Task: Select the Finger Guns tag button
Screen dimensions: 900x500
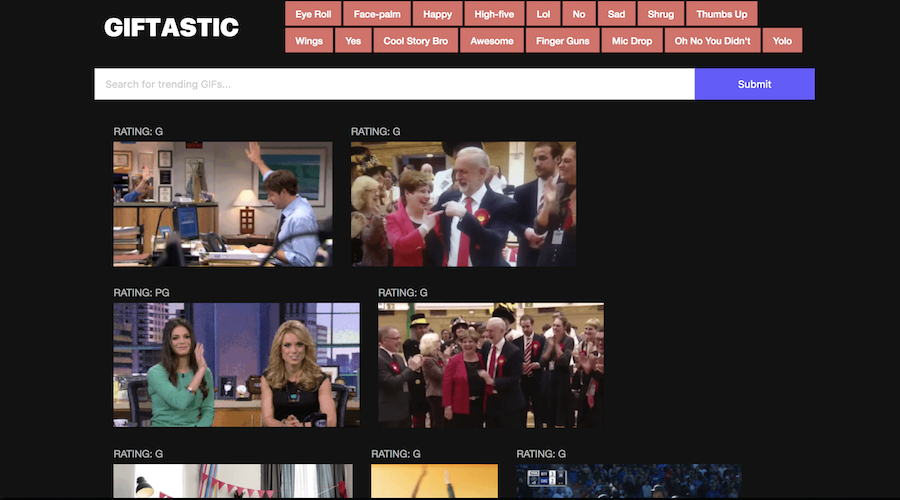Action: [x=562, y=41]
